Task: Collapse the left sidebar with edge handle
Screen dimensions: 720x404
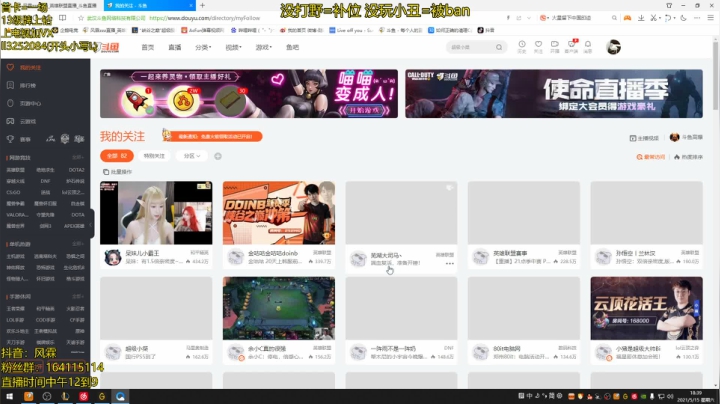Action: [91, 225]
